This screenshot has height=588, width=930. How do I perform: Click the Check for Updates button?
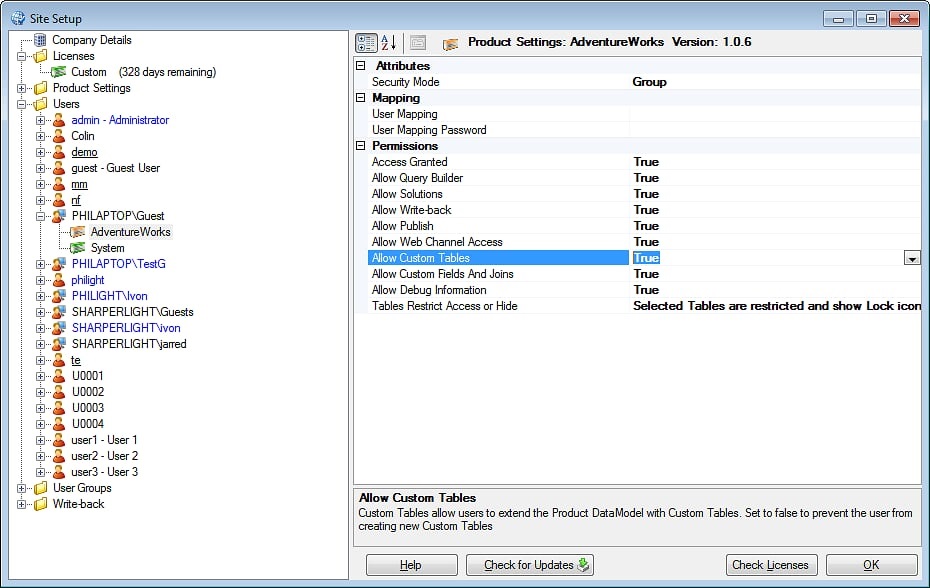530,565
